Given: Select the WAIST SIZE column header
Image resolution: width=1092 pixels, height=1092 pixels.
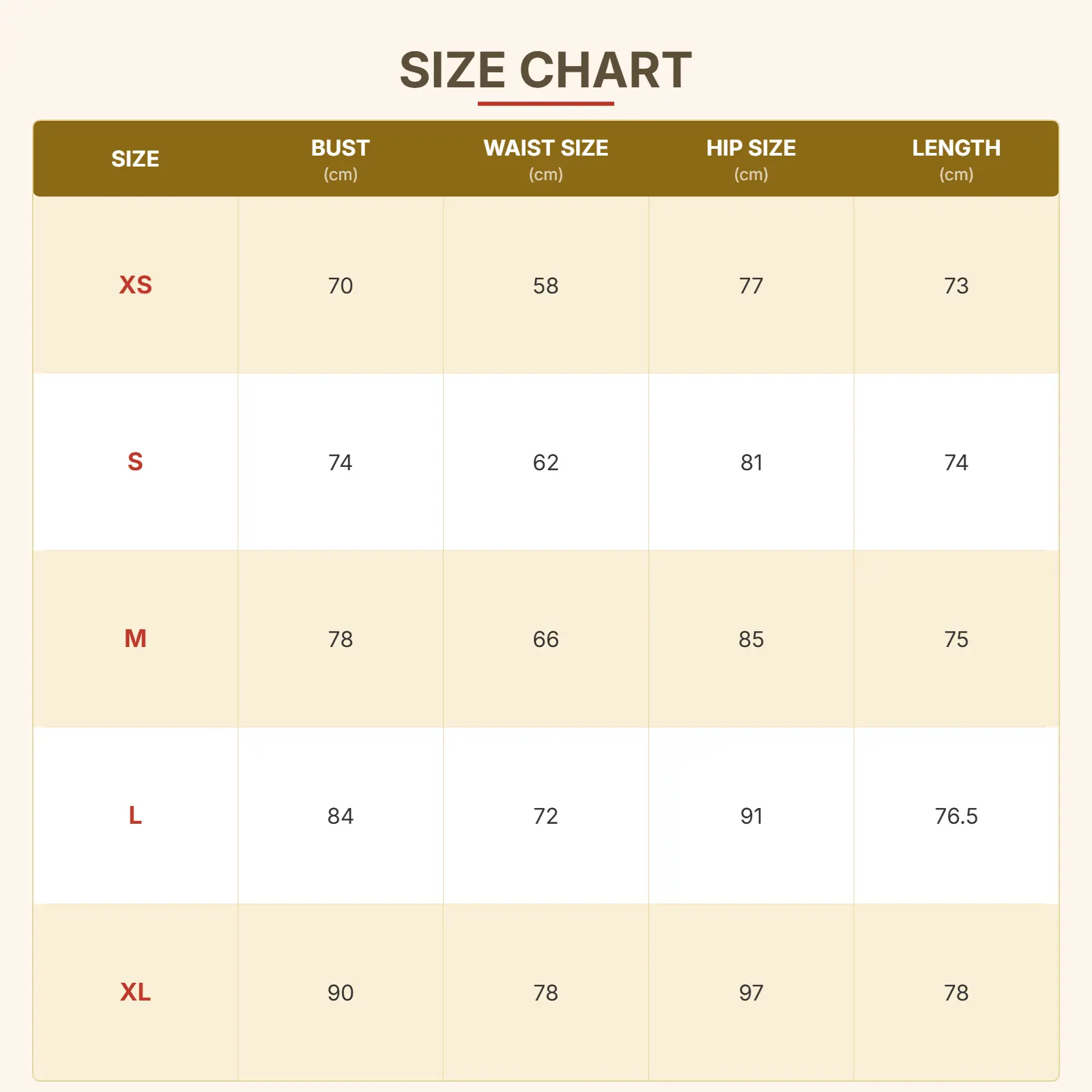Looking at the screenshot, I should click(545, 159).
